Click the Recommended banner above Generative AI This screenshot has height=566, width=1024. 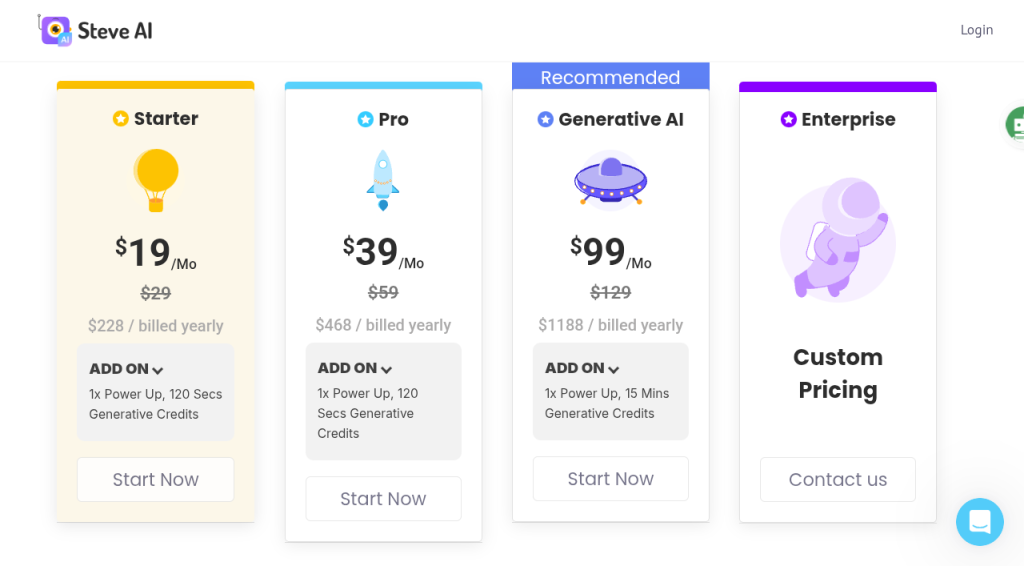point(611,76)
